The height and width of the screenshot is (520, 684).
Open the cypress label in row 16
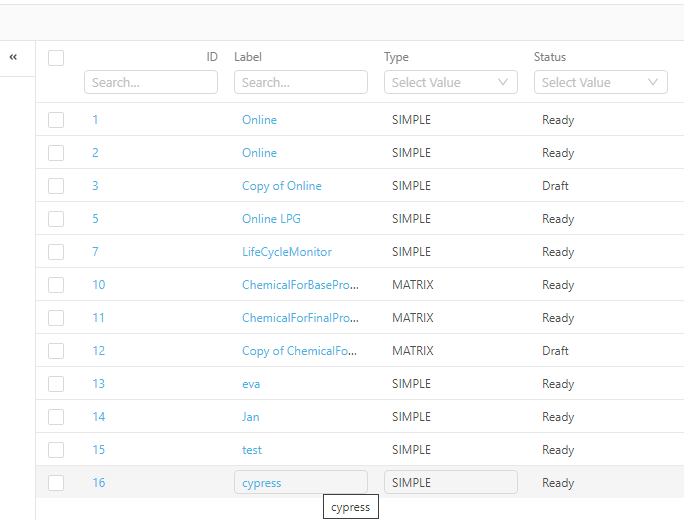click(261, 483)
